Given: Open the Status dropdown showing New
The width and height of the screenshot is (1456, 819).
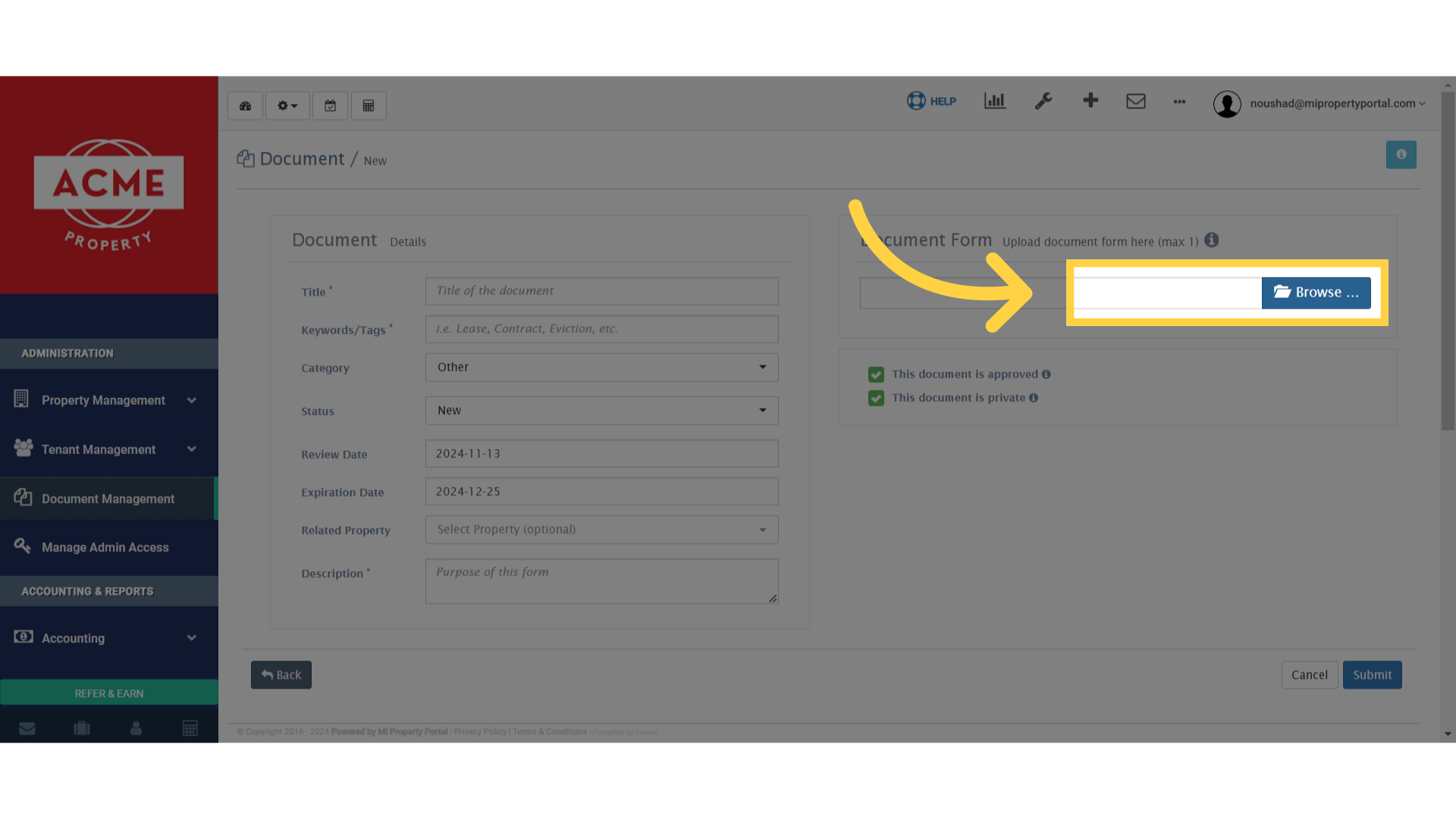Looking at the screenshot, I should (602, 411).
